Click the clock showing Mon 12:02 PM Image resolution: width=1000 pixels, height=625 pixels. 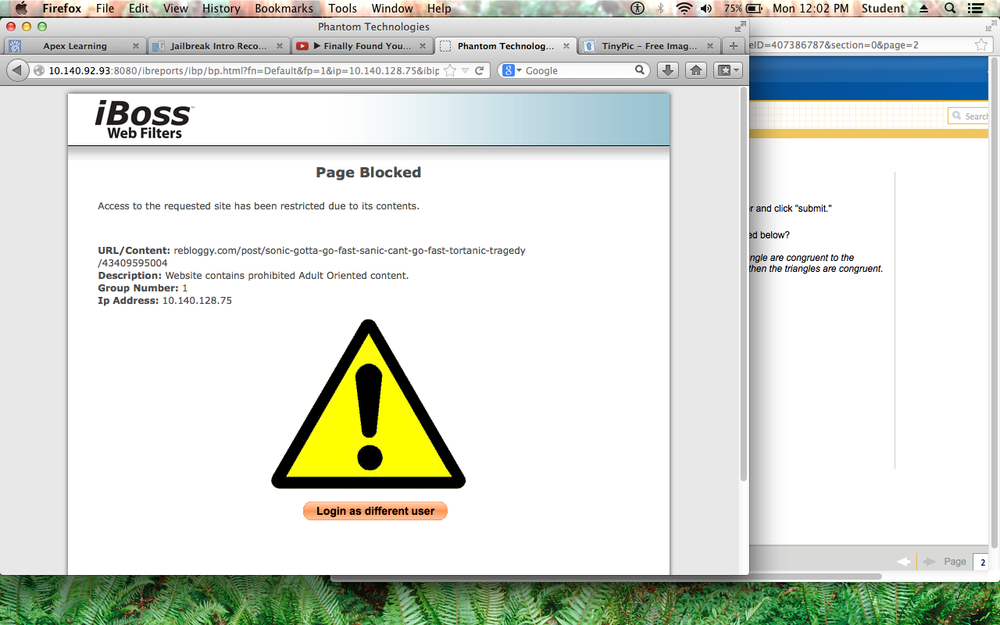coord(811,8)
